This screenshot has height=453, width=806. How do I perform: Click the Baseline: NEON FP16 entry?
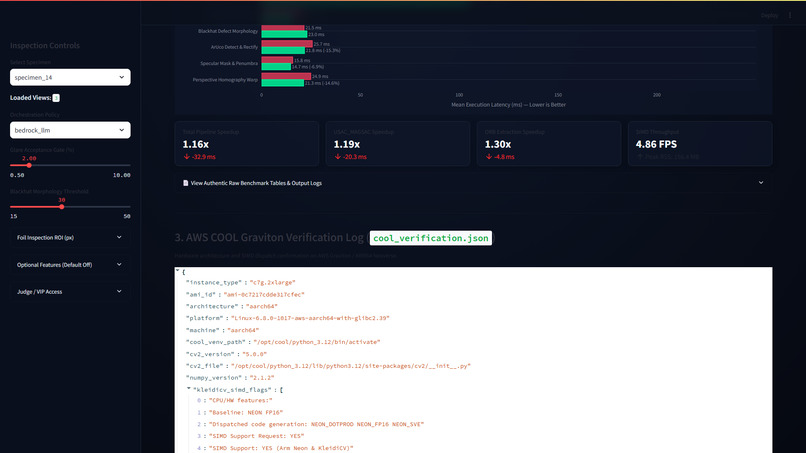pos(246,412)
